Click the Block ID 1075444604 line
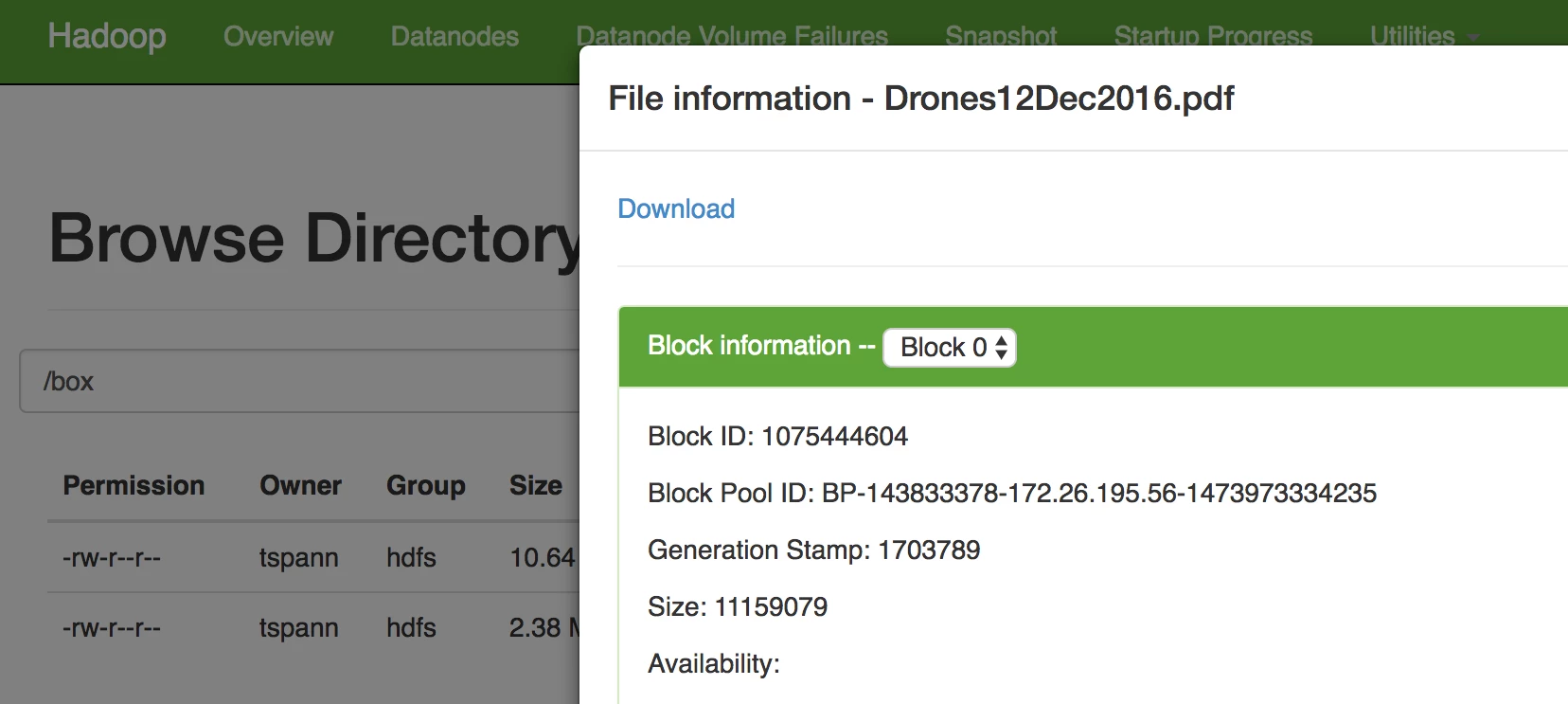Screen dimensions: 1568x704 tap(777, 436)
